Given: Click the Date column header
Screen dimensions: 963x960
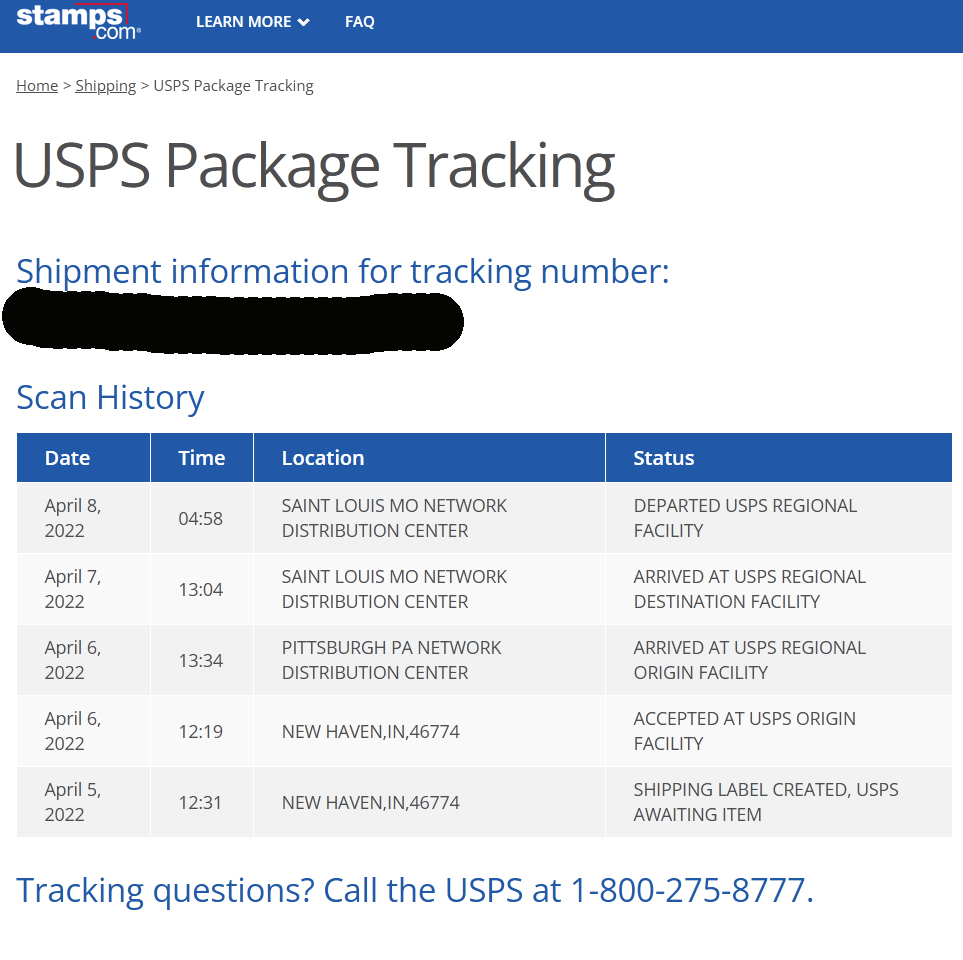Looking at the screenshot, I should (67, 458).
